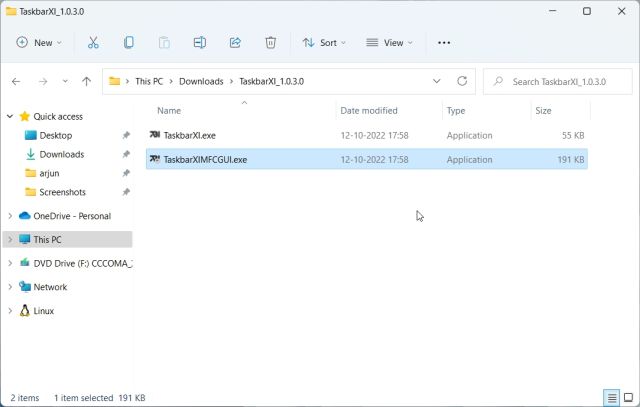Select the TaskbarXI.exe file
640x407 pixels.
[x=189, y=135]
